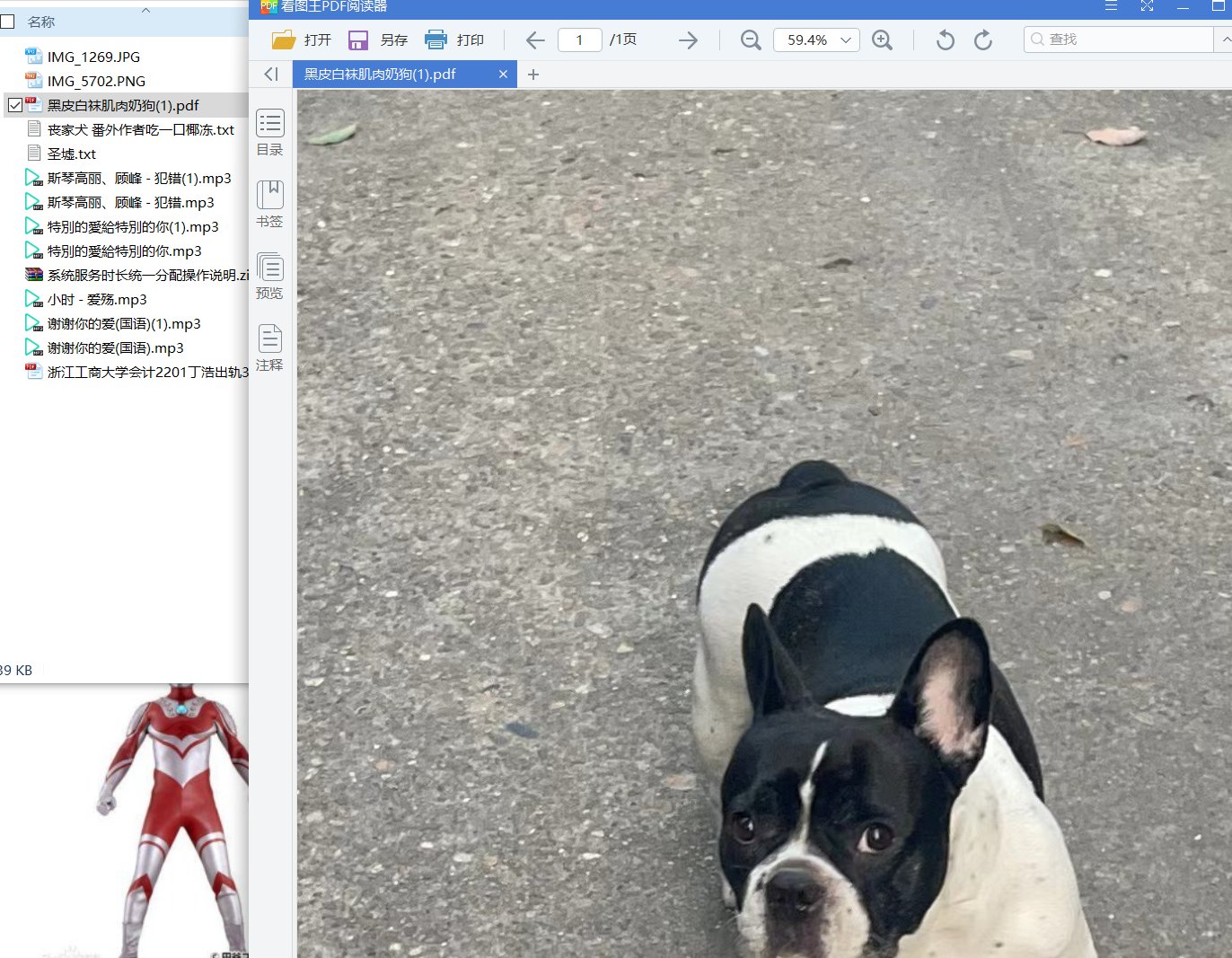Screen dimensions: 1232x958
Task: Rotate page clockwise
Action: point(983,40)
